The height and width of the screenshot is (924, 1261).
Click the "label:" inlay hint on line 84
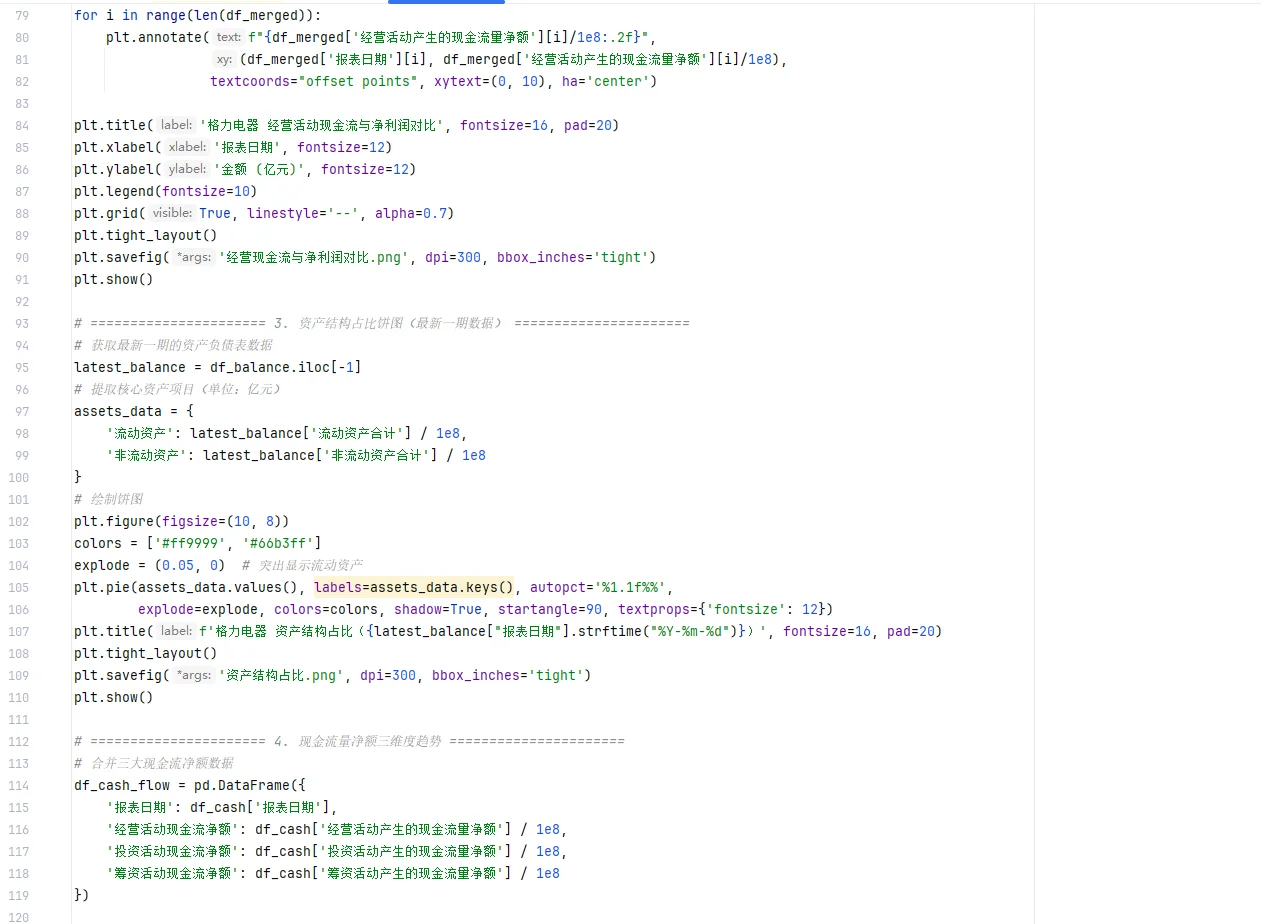(176, 126)
